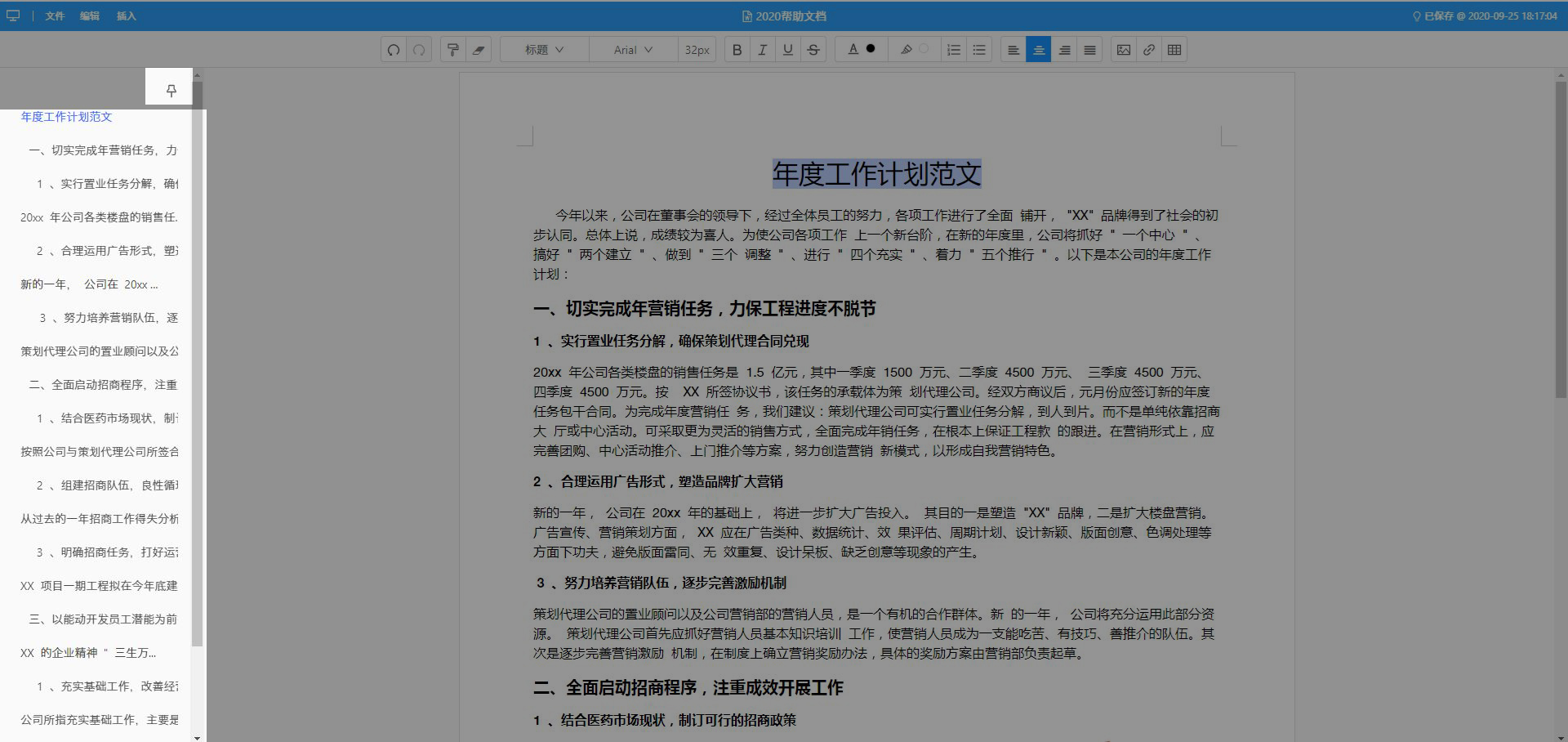Viewport: 1568px width, 742px height.
Task: Click the redo icon in toolbar
Action: coord(419,50)
